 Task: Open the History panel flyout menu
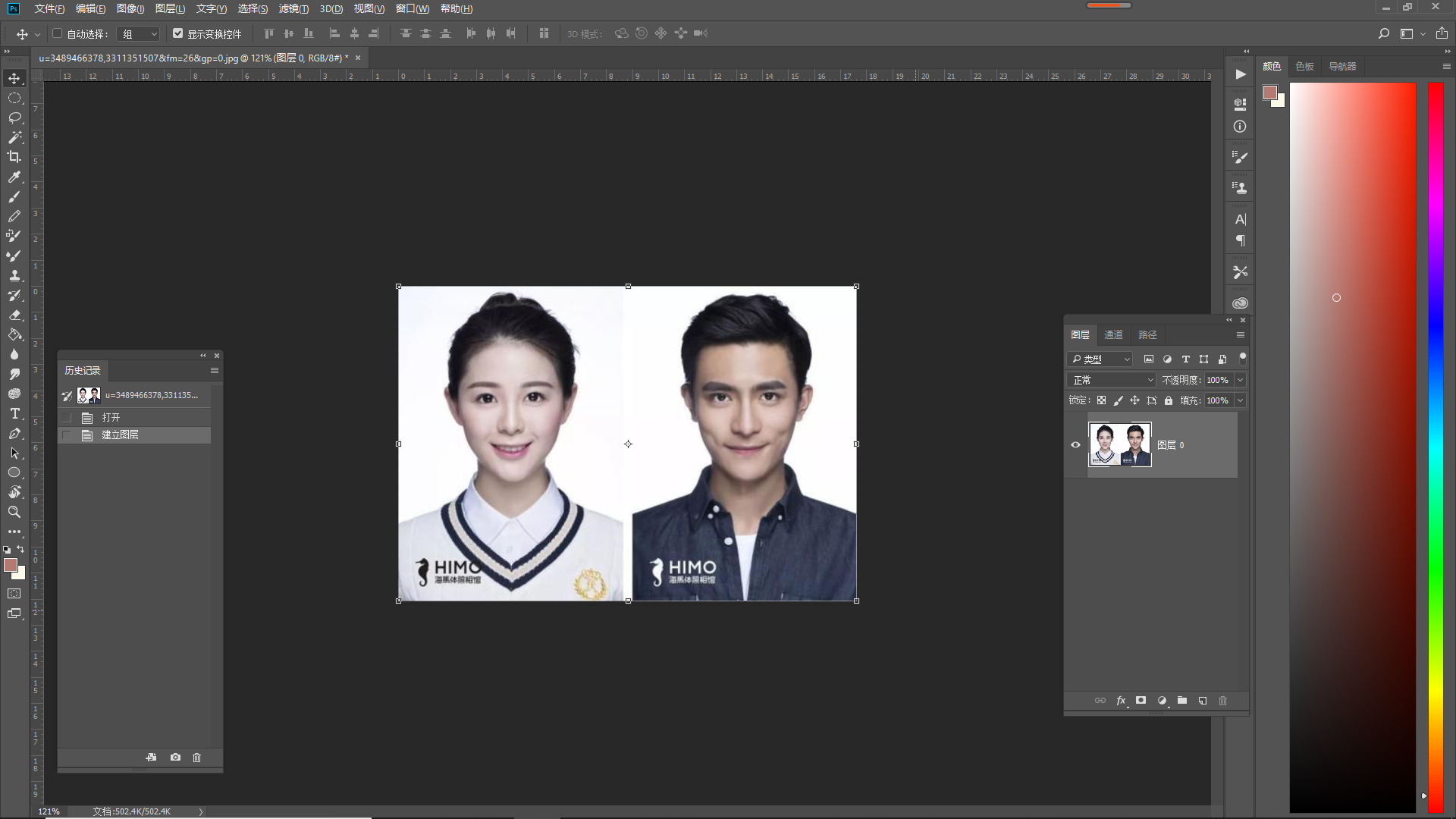215,371
